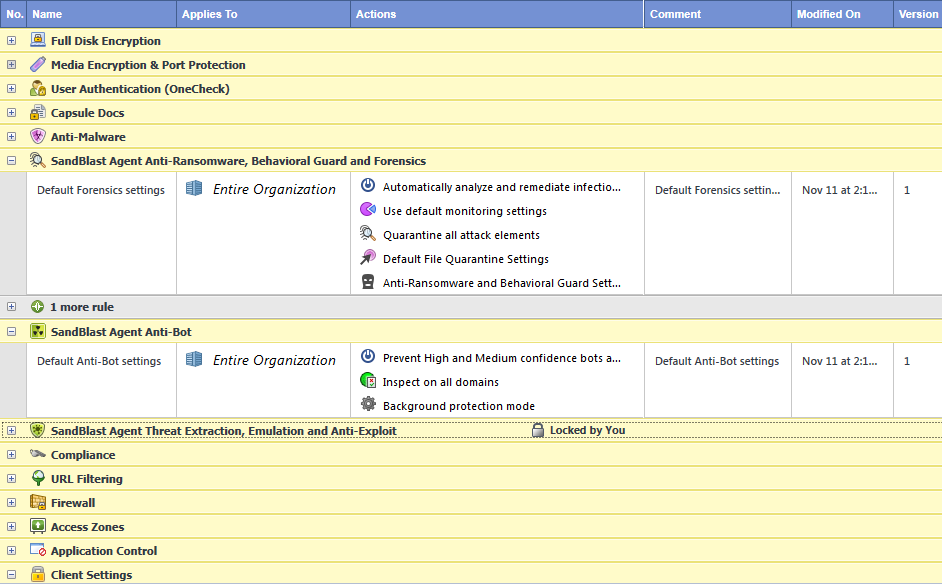The height and width of the screenshot is (584, 942).
Task: Select the Default Anti-Bot settings rule name
Action: (x=99, y=361)
